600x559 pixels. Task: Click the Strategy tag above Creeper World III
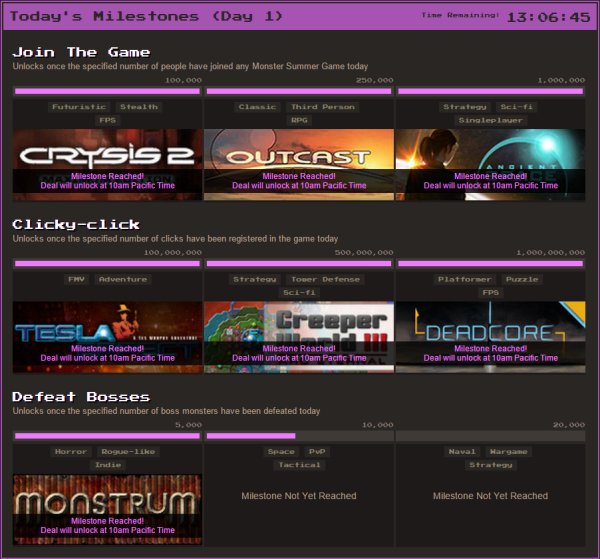255,279
